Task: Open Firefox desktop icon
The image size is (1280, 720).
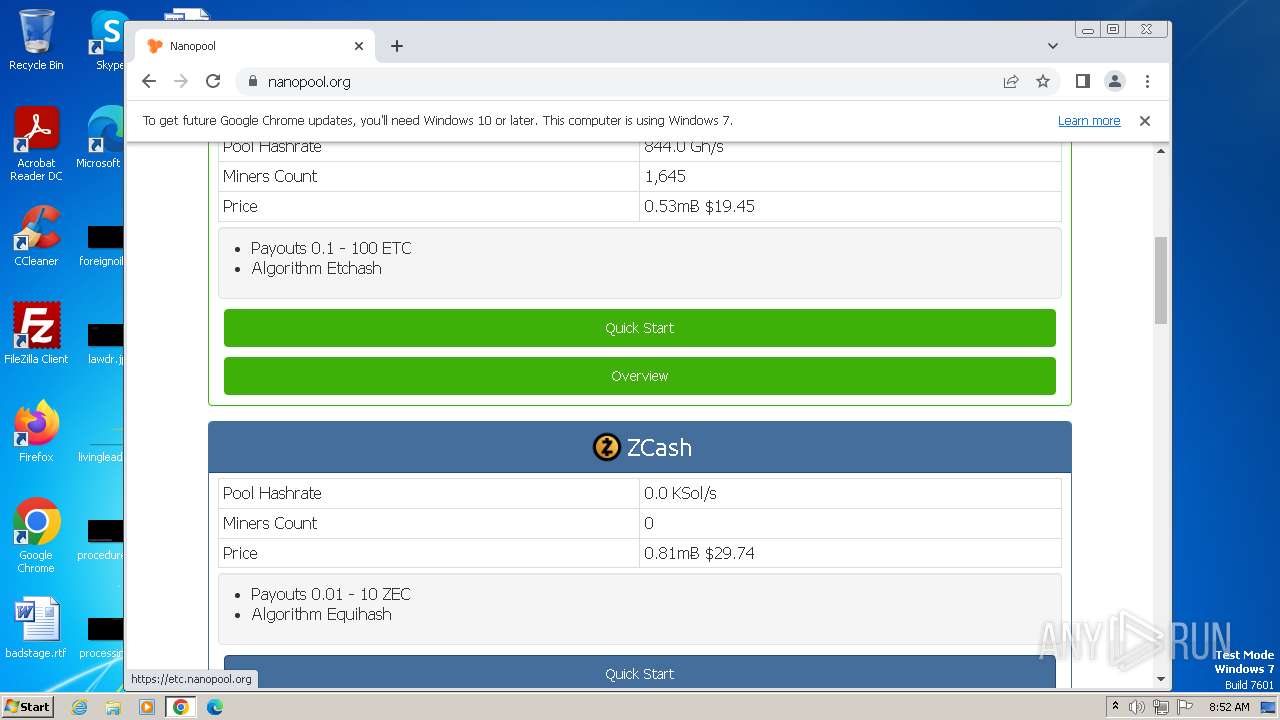Action: 36,432
